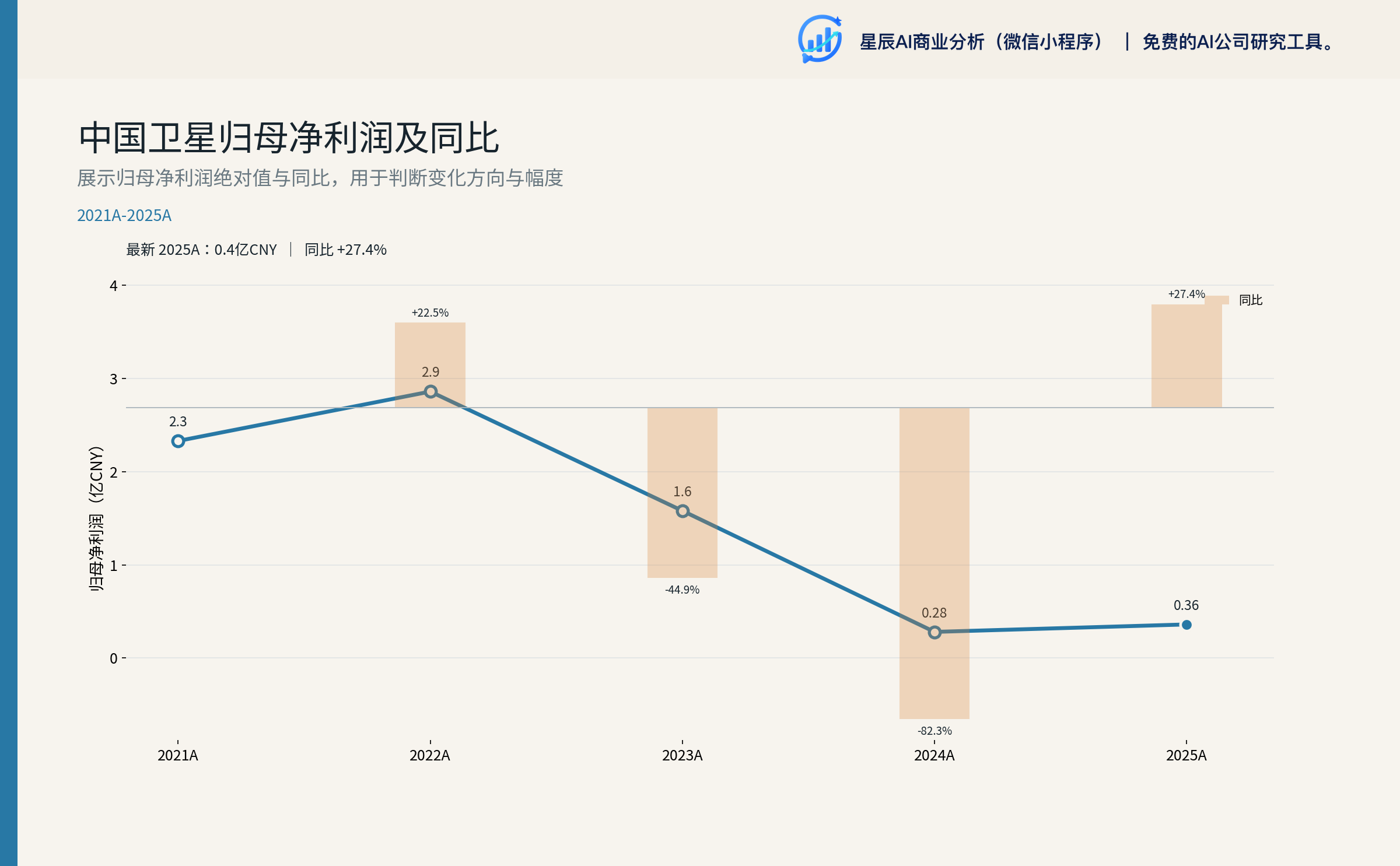Click the 2021A x-axis label
Viewport: 1400px width, 866px height.
coord(178,755)
